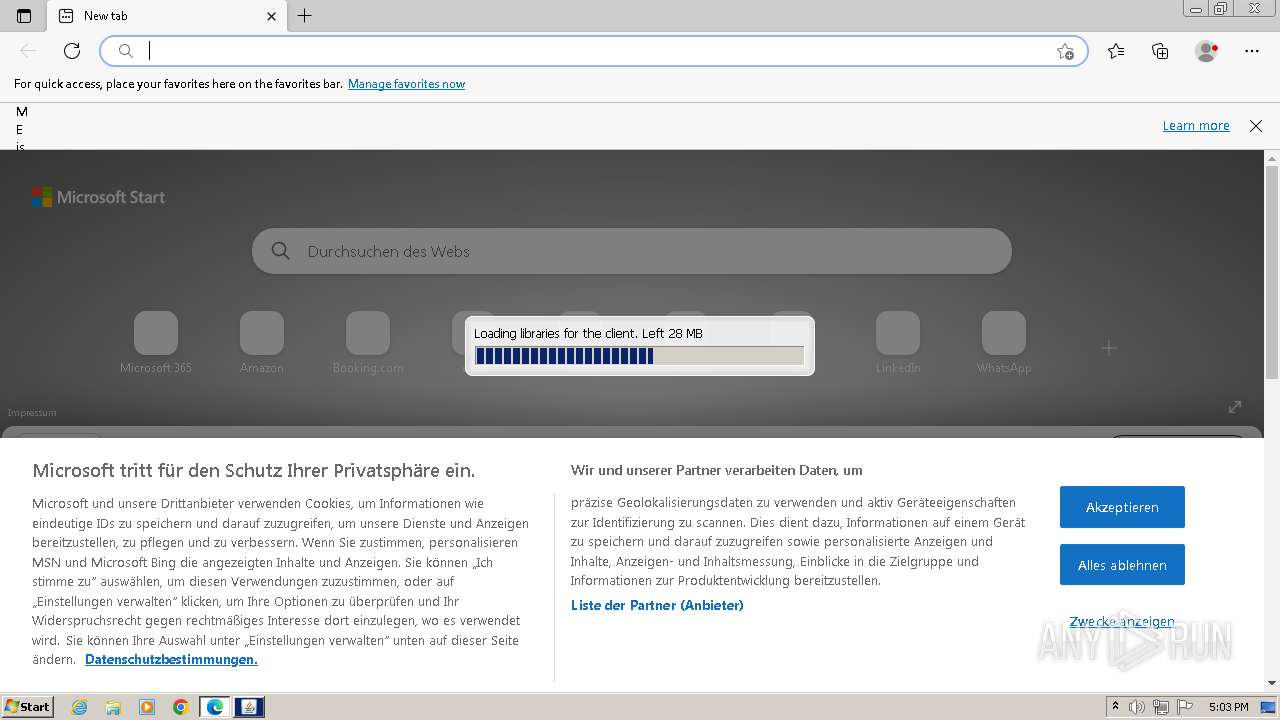Open the Favorites list icon

[x=1116, y=51]
